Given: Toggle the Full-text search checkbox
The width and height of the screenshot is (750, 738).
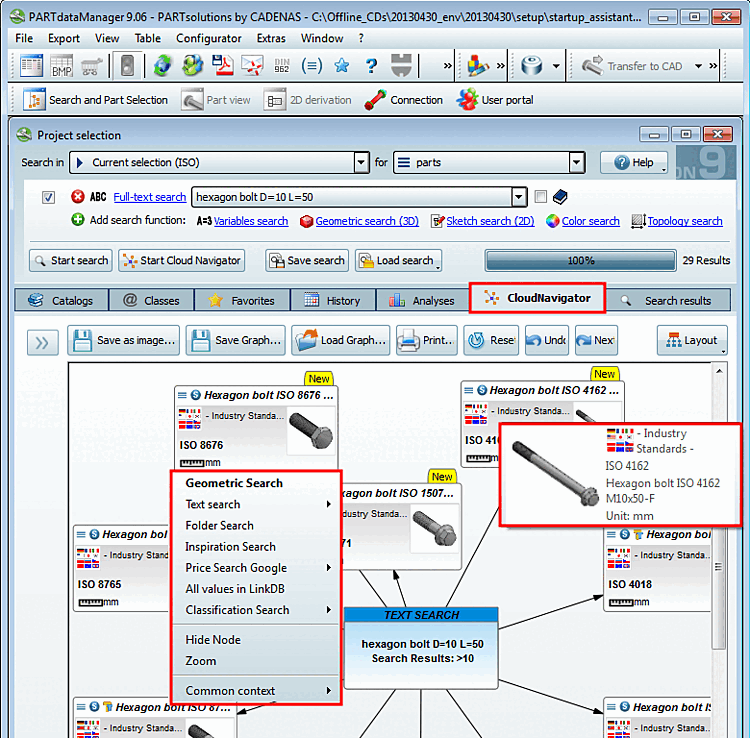Looking at the screenshot, I should 48,197.
